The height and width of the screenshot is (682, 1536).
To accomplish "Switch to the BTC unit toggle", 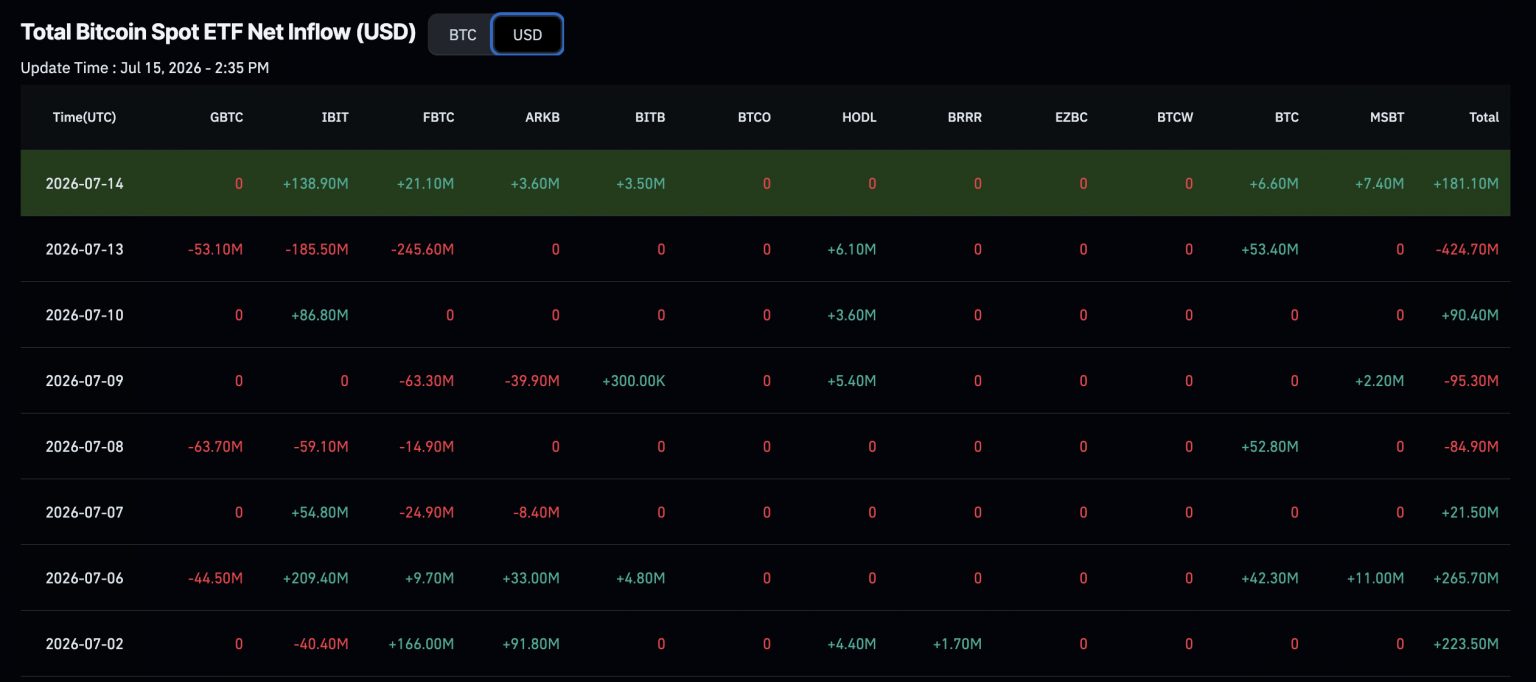I will click(462, 35).
